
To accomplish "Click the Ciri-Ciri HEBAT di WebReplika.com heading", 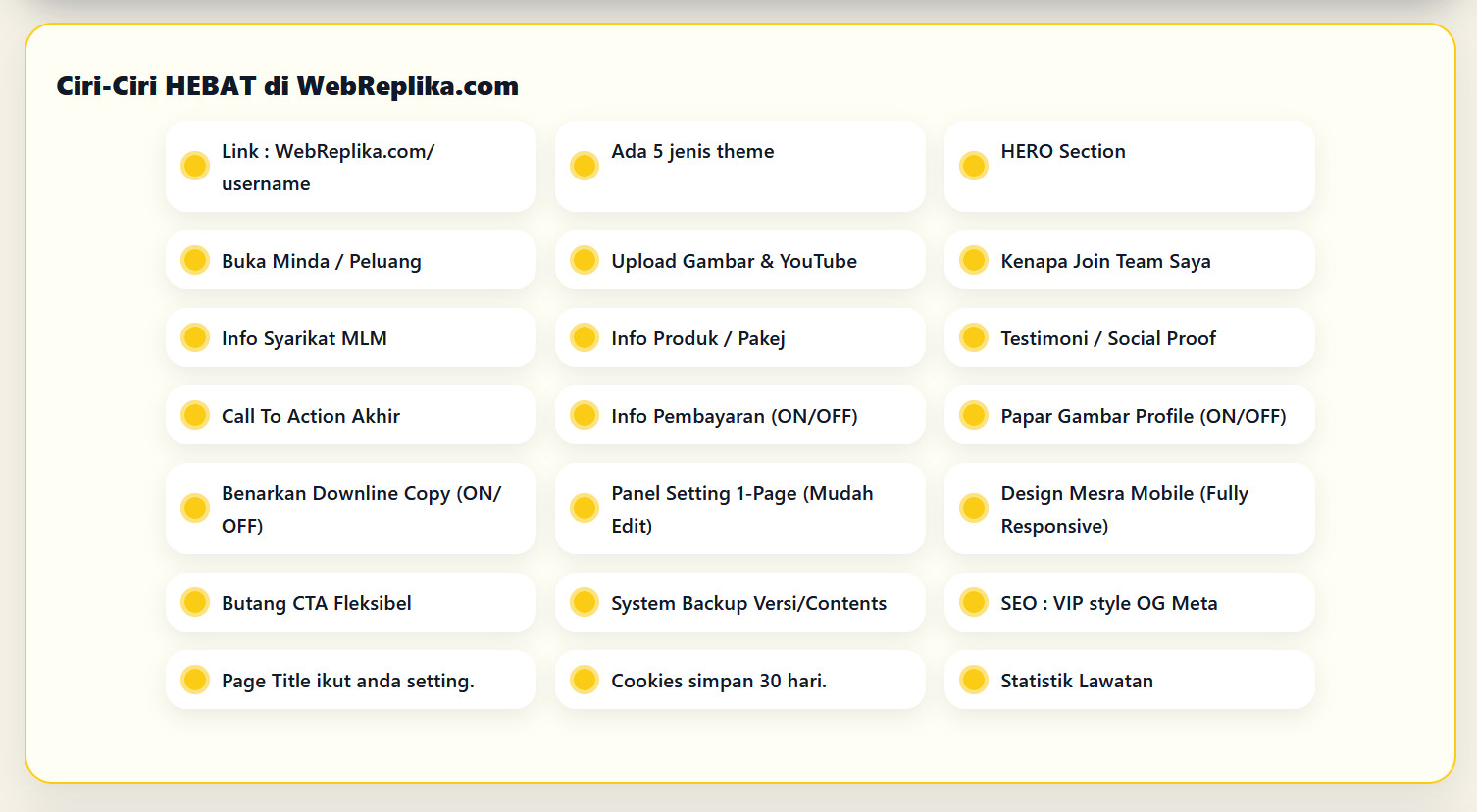I will tap(287, 86).
